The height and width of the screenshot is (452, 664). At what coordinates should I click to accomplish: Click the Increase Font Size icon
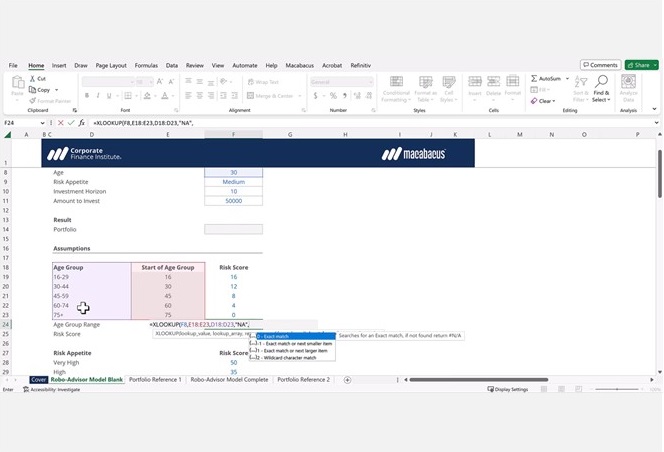coord(160,81)
